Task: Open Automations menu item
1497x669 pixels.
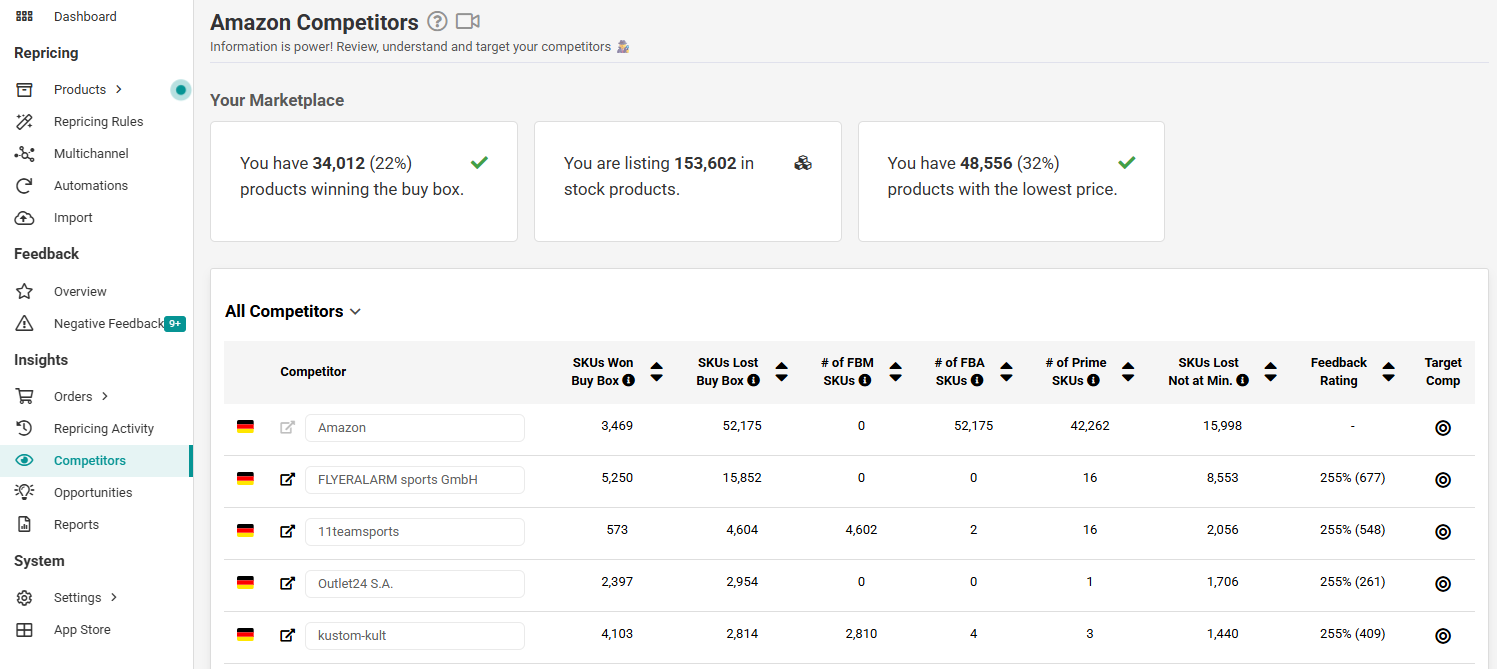Action: (91, 185)
